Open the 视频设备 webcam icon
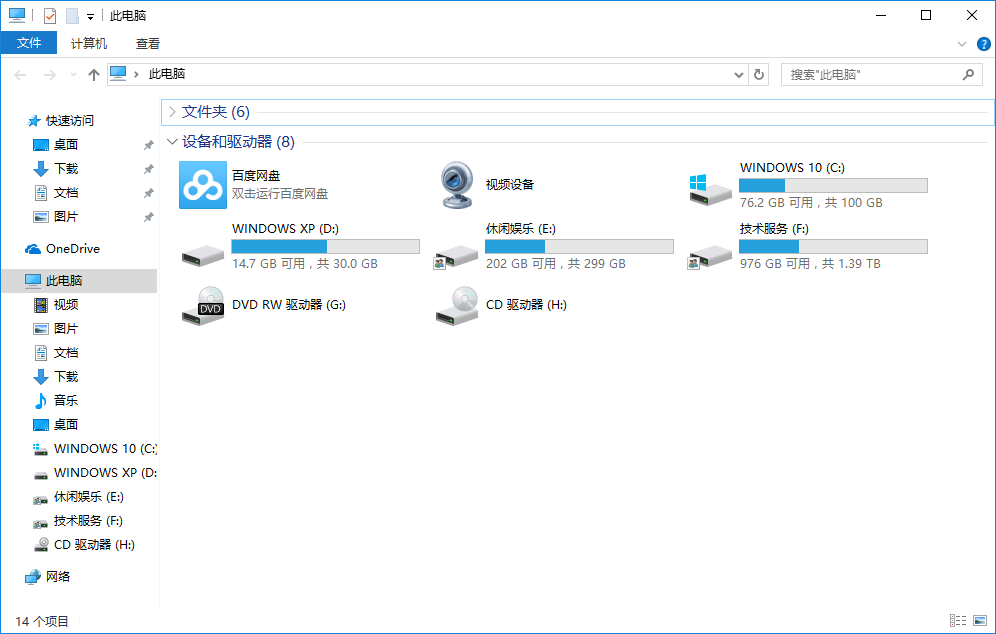The image size is (996, 634). [x=458, y=185]
